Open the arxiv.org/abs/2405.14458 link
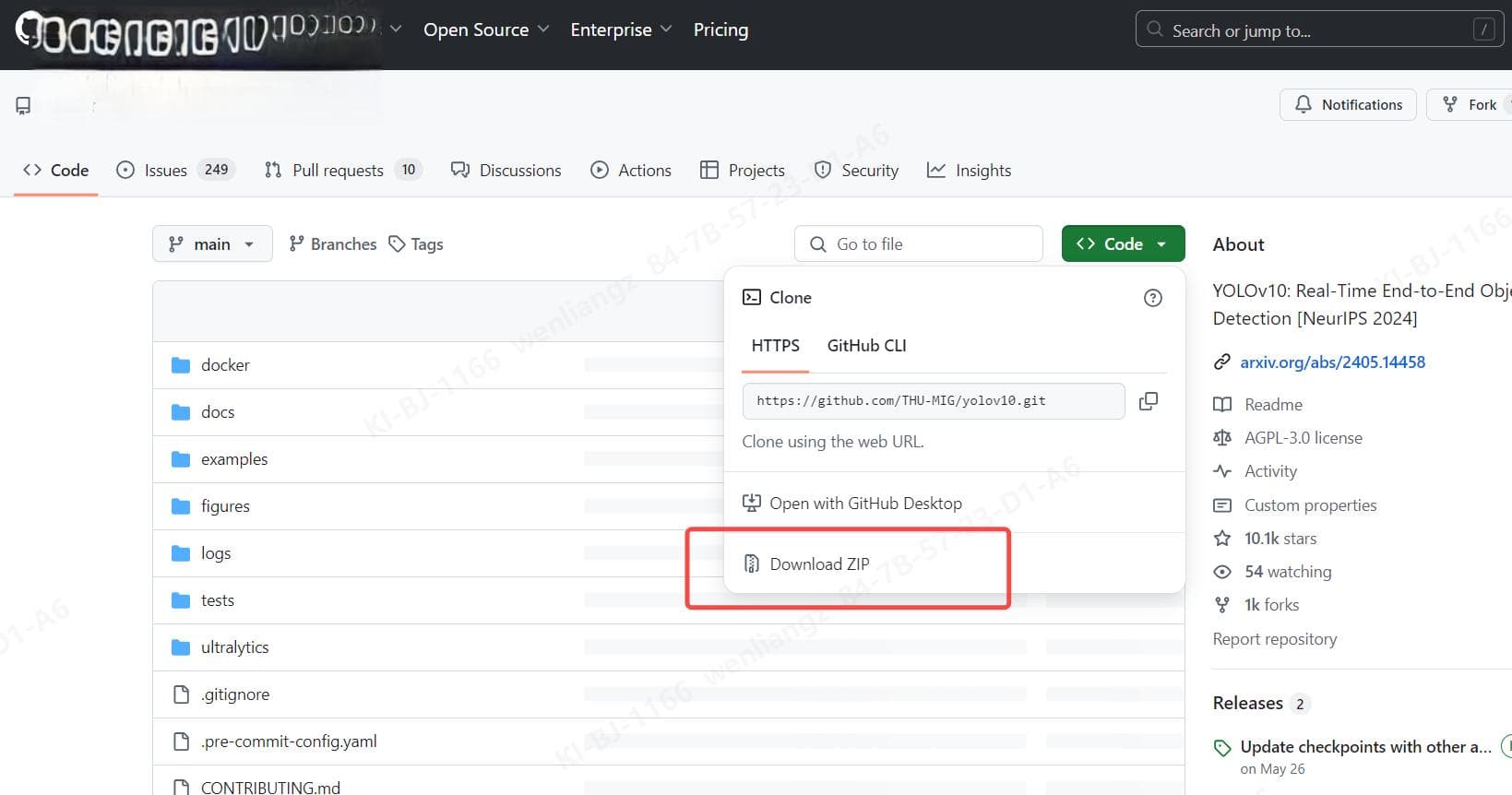 [1332, 362]
